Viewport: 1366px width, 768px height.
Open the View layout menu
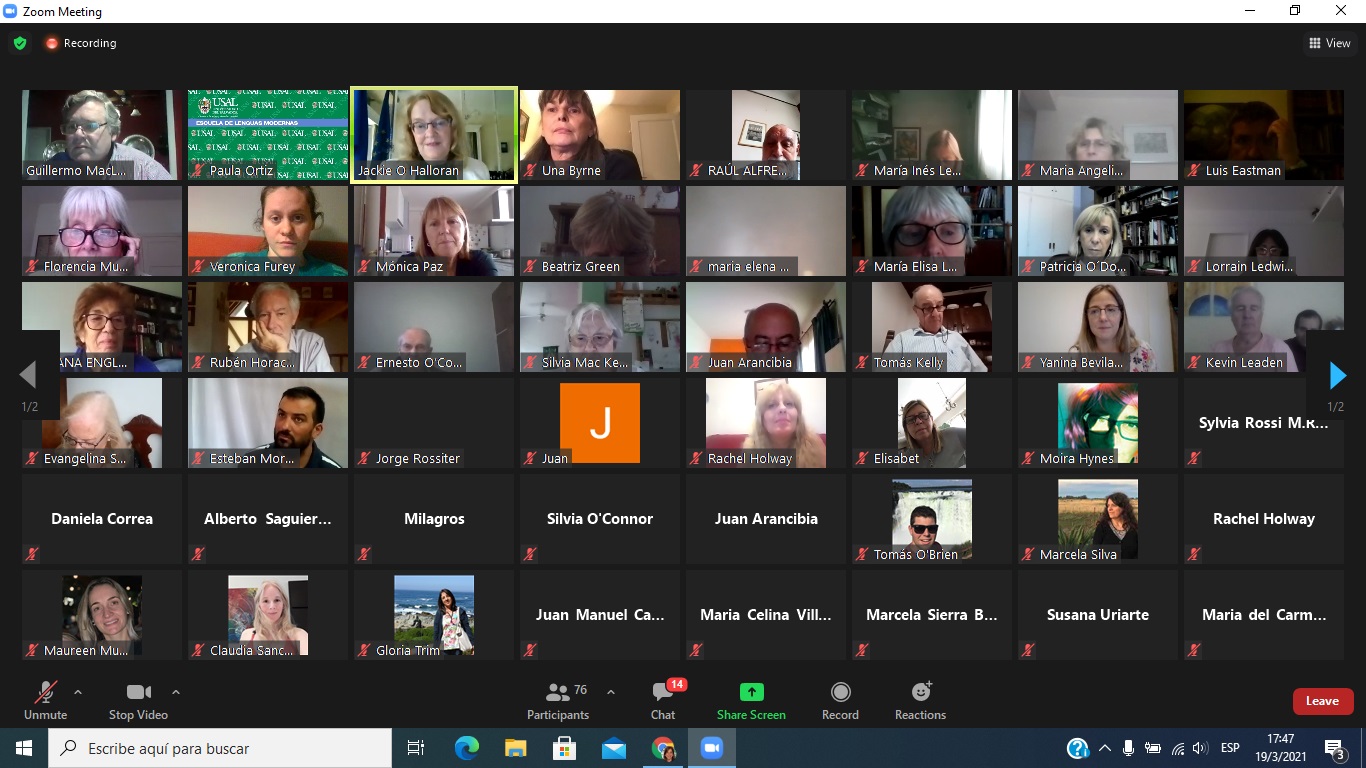click(x=1329, y=43)
